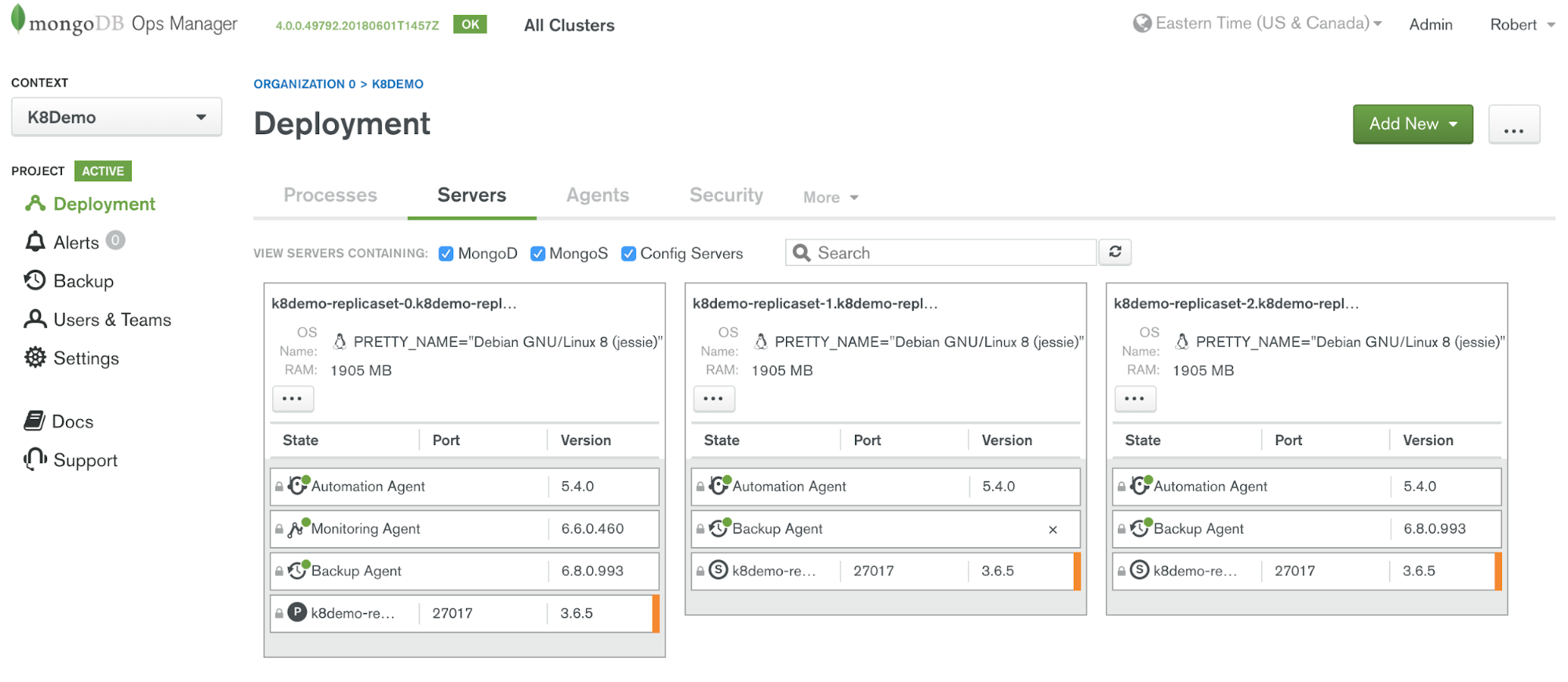Image resolution: width=1568 pixels, height=682 pixels.
Task: Open the Robert user menu
Action: coord(1523,24)
